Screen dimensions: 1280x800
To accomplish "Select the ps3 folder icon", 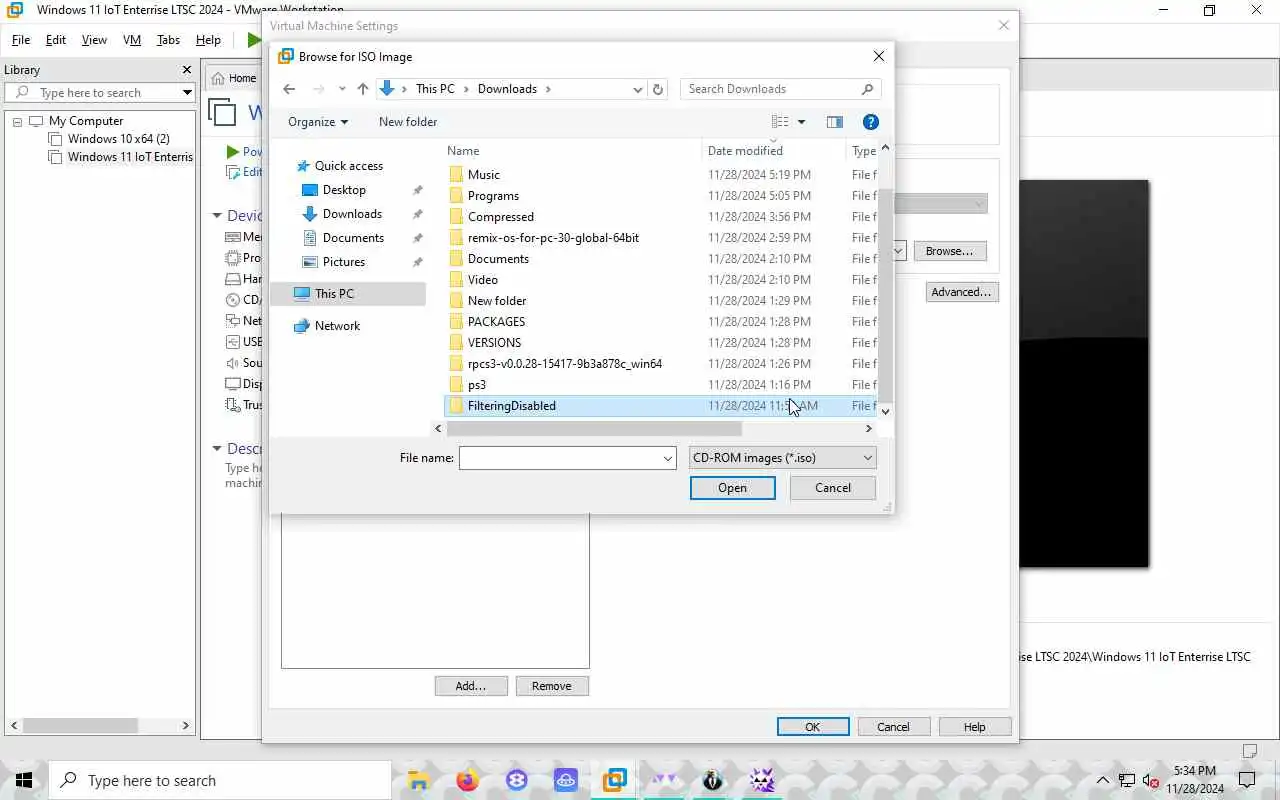I will 456,385.
